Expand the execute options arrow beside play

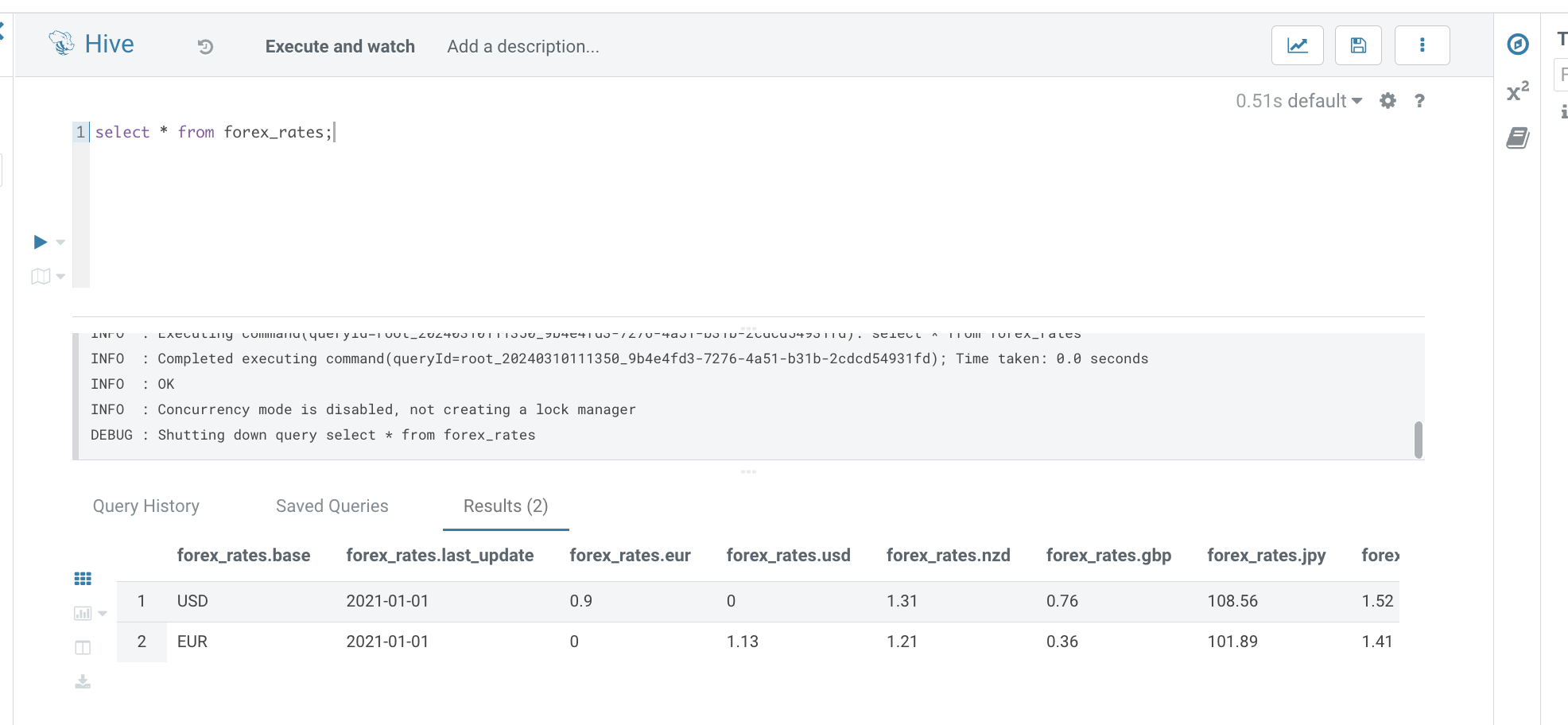click(61, 242)
